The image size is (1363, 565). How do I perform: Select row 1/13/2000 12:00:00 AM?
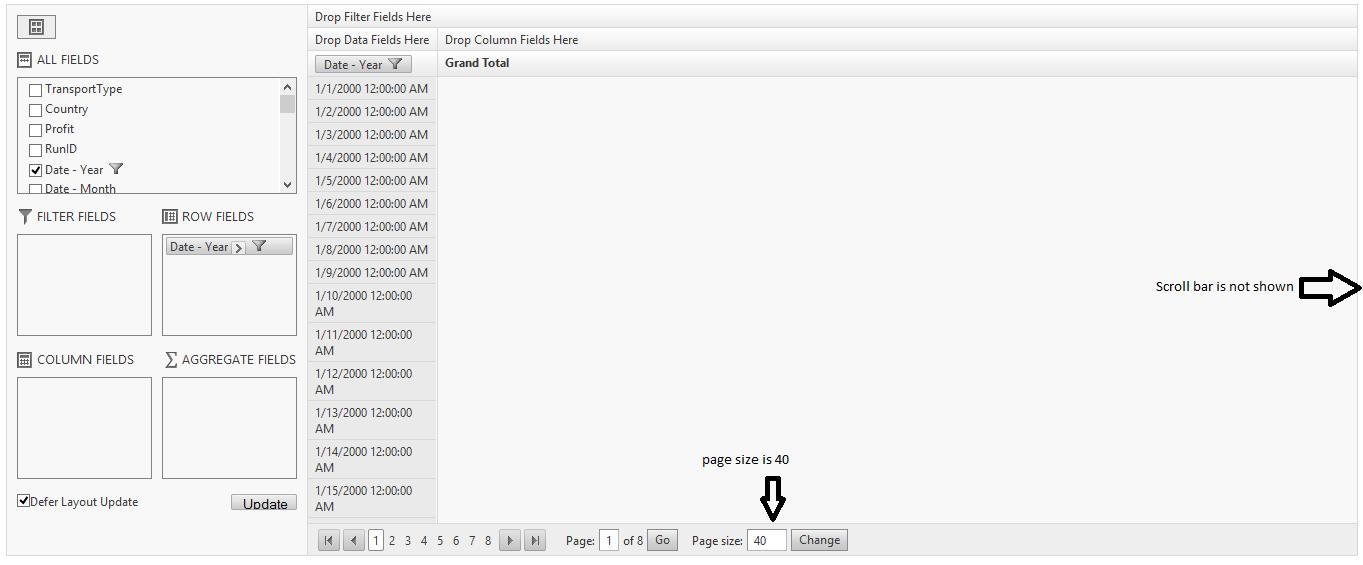point(372,420)
